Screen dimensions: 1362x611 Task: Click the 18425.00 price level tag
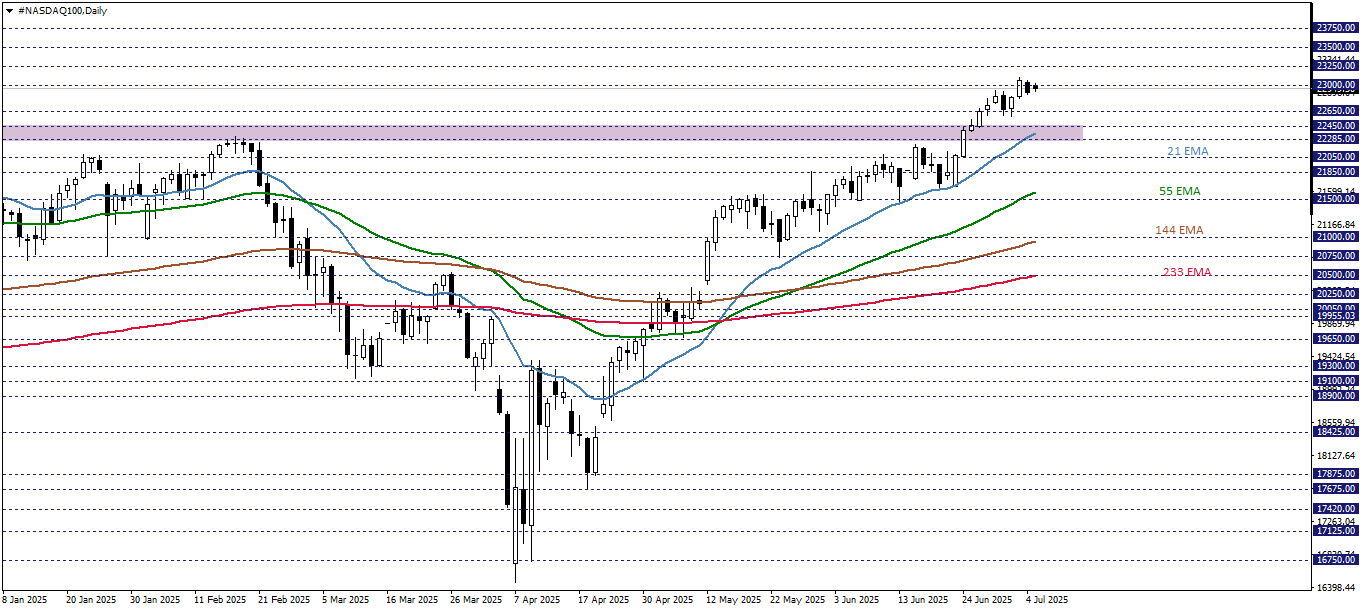click(x=1336, y=432)
